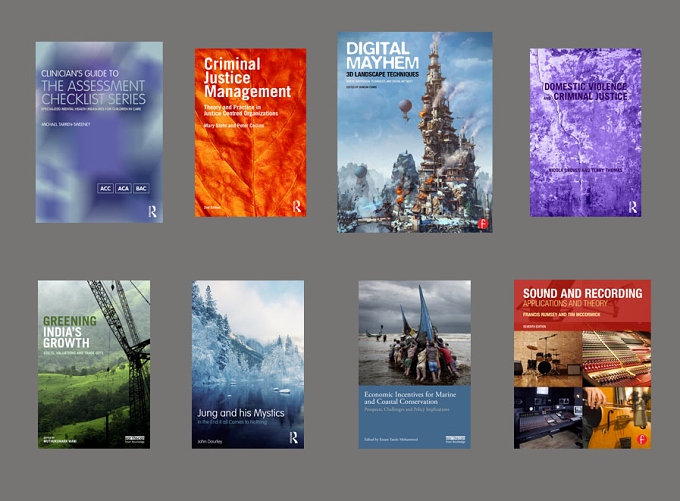Click the author name Michael Tarren-Sweeney
This screenshot has height=501, width=680.
65,124
